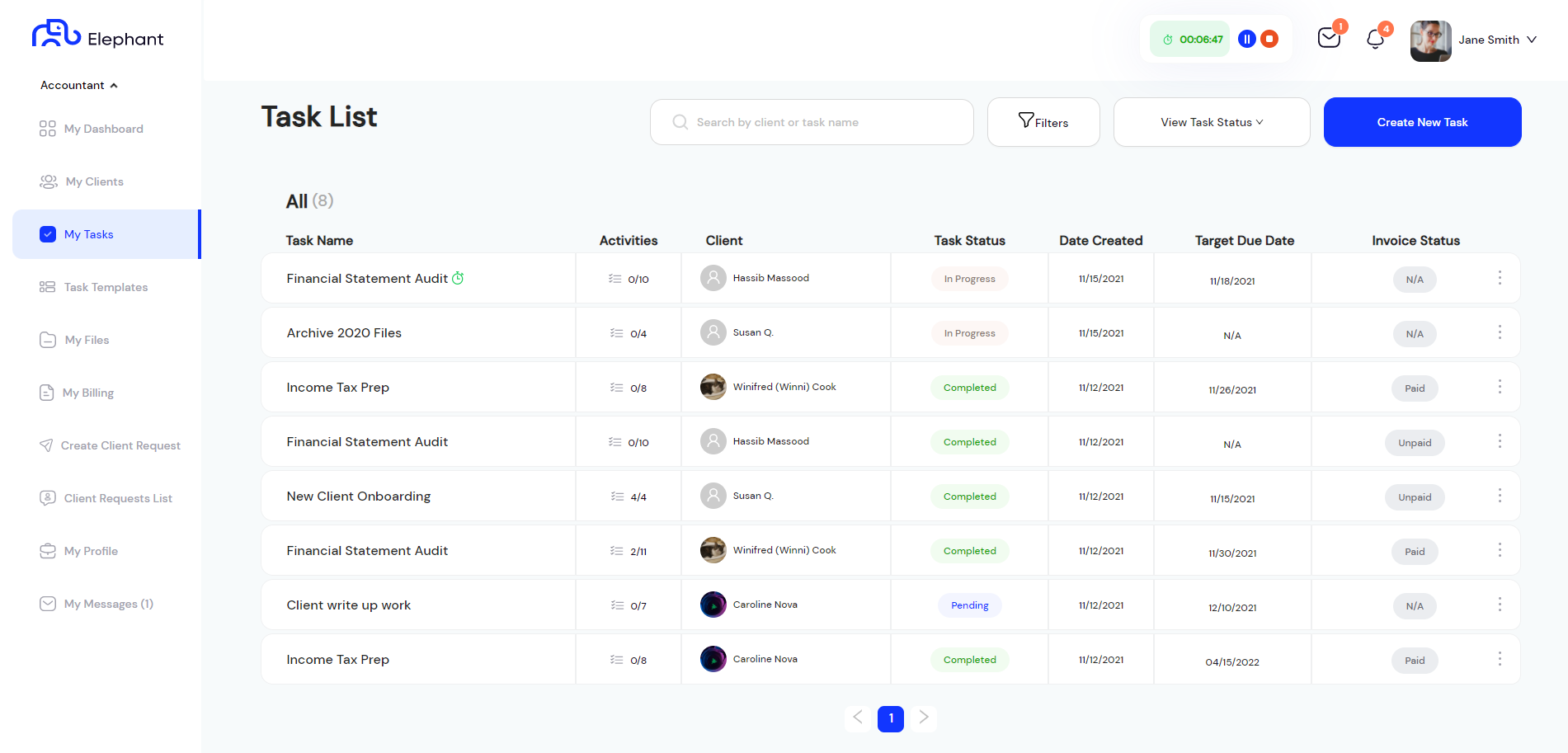Screen dimensions: 1568x753
Task: Open the timer icon on Financial Statement Audit
Action: [x=458, y=278]
